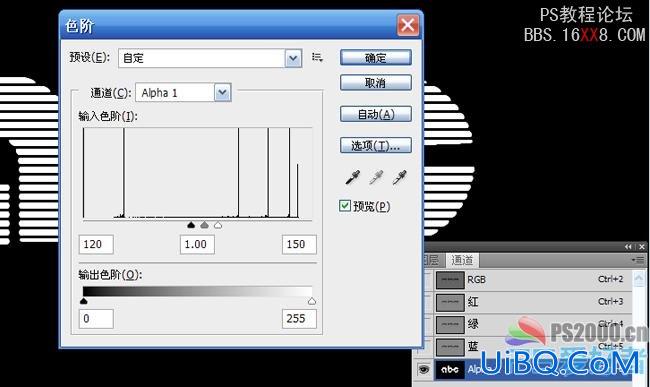
Task: Collapse the Channels panel with double arrows
Action: tap(628, 247)
